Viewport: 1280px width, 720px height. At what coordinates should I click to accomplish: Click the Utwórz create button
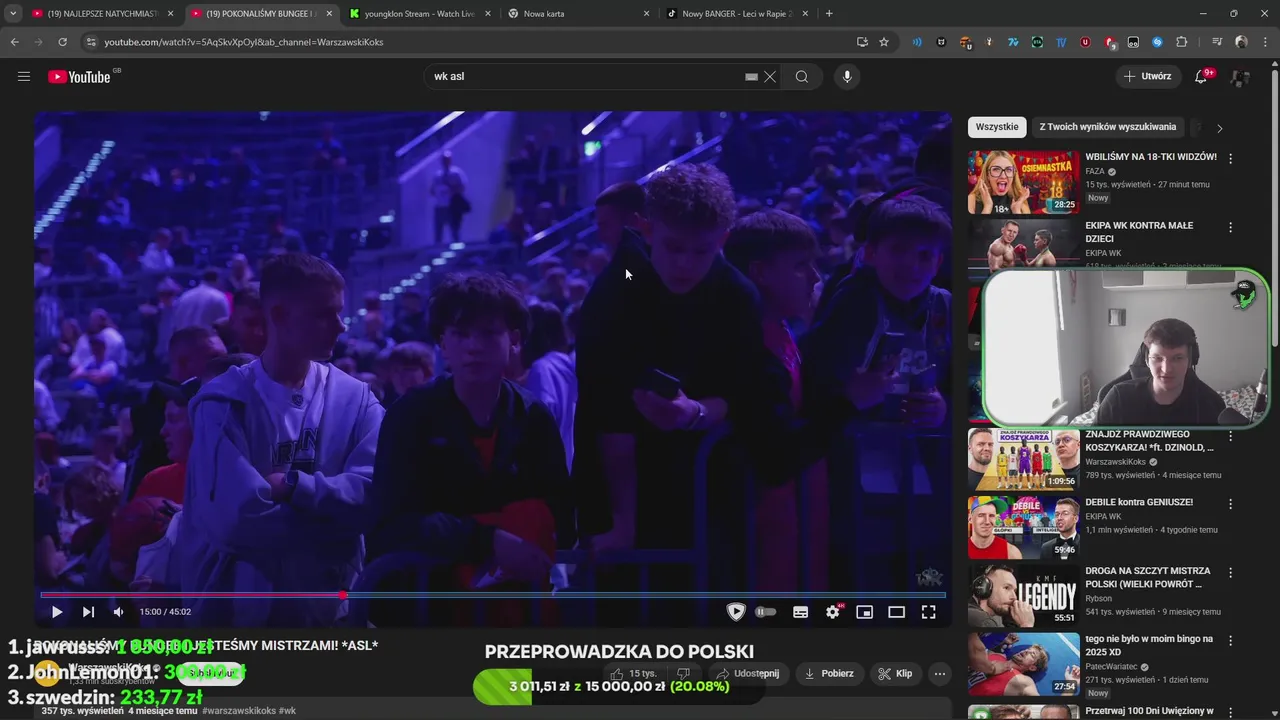[x=1147, y=76]
